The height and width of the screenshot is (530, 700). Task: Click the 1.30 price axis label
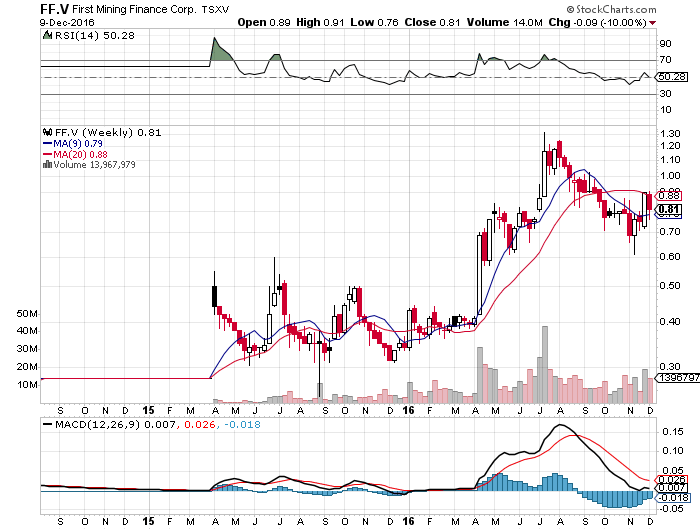point(670,134)
